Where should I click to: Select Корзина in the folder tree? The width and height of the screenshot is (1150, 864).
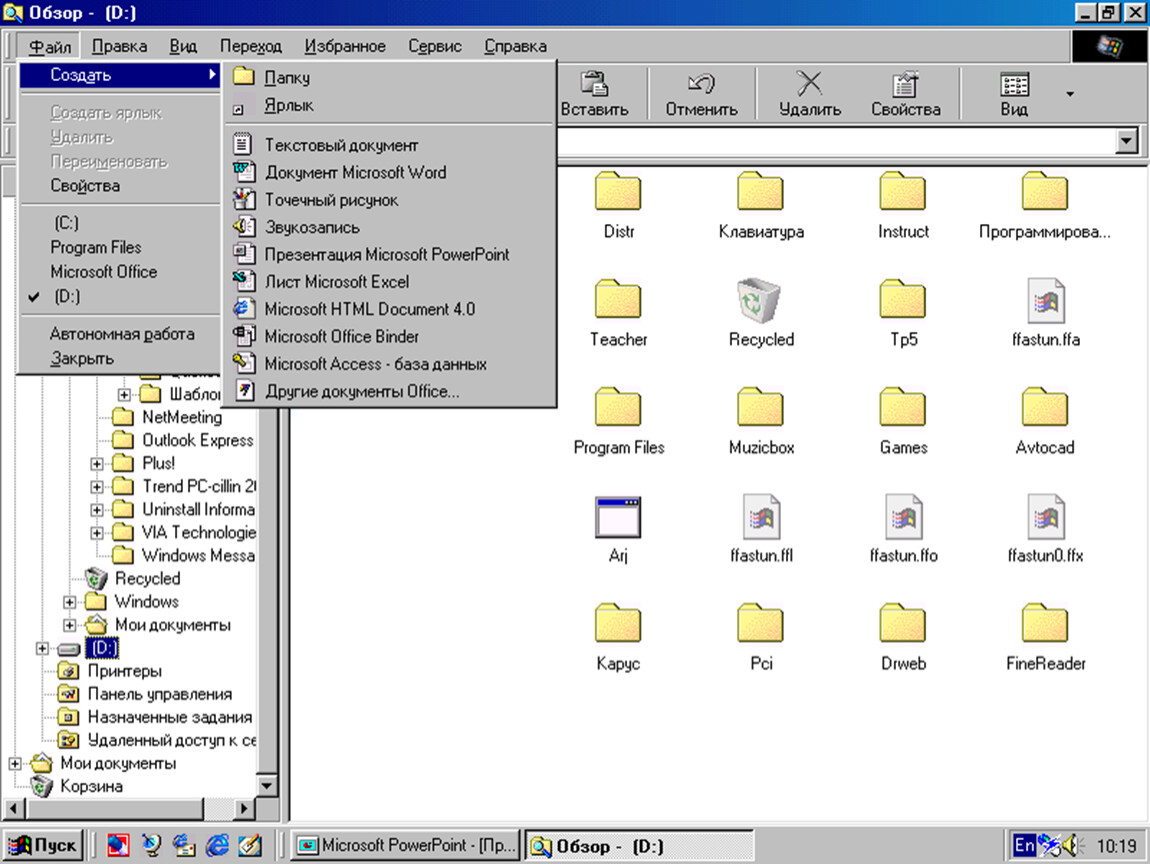click(92, 786)
